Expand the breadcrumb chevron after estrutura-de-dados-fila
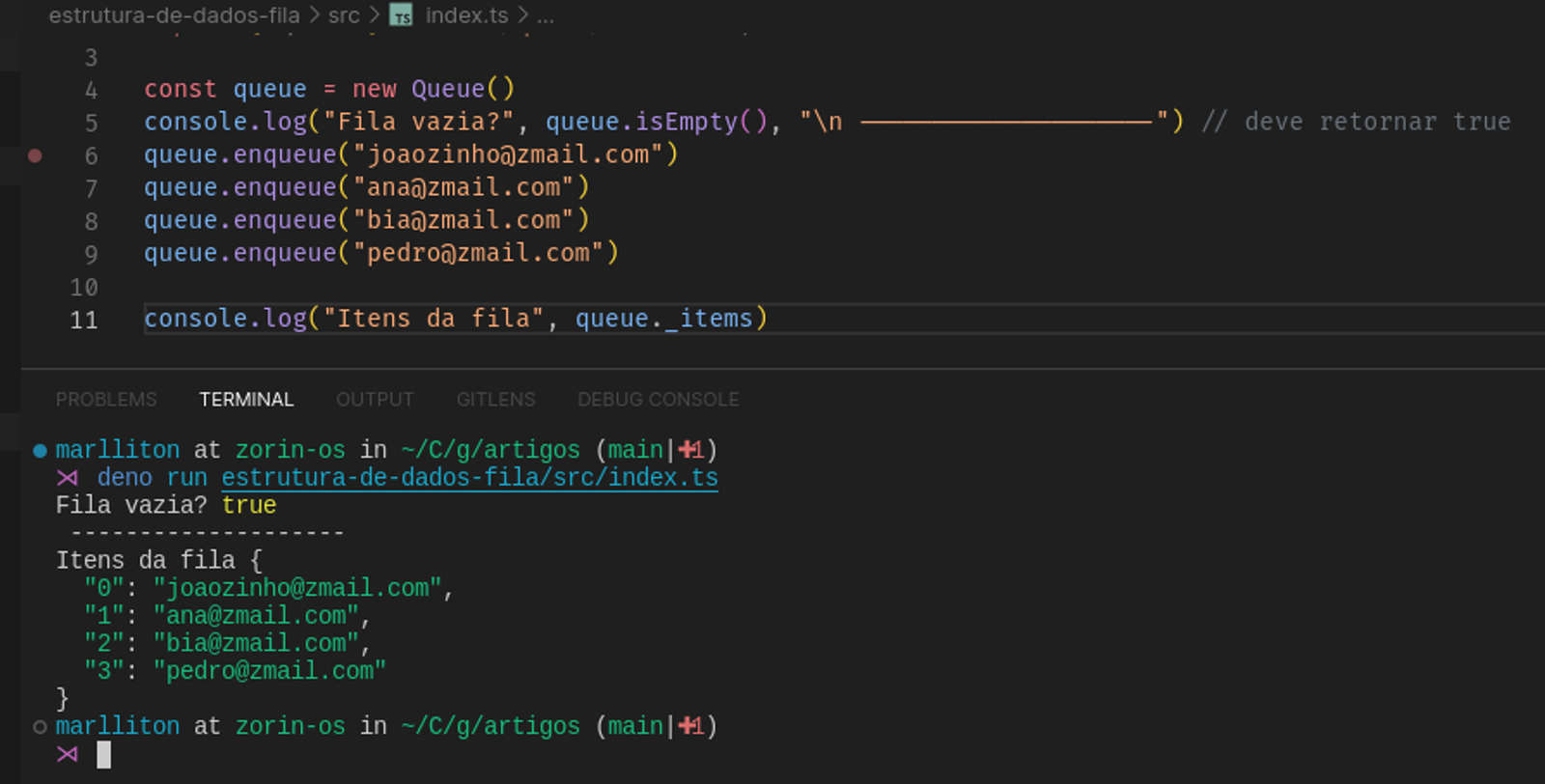 pos(314,15)
